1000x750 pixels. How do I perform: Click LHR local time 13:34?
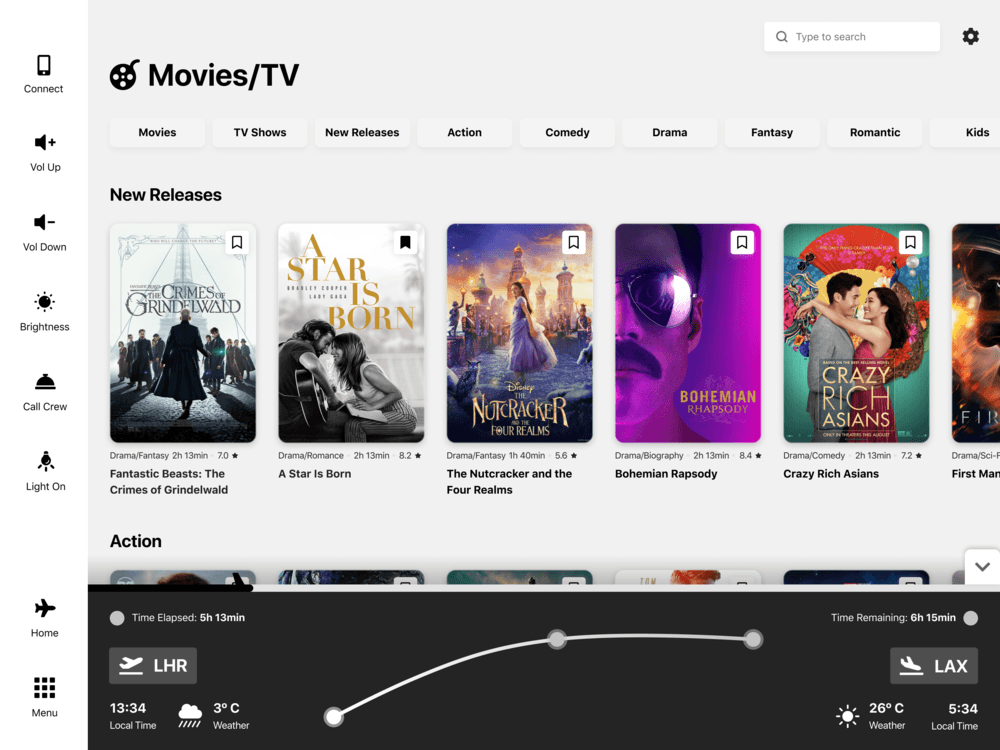[x=128, y=708]
